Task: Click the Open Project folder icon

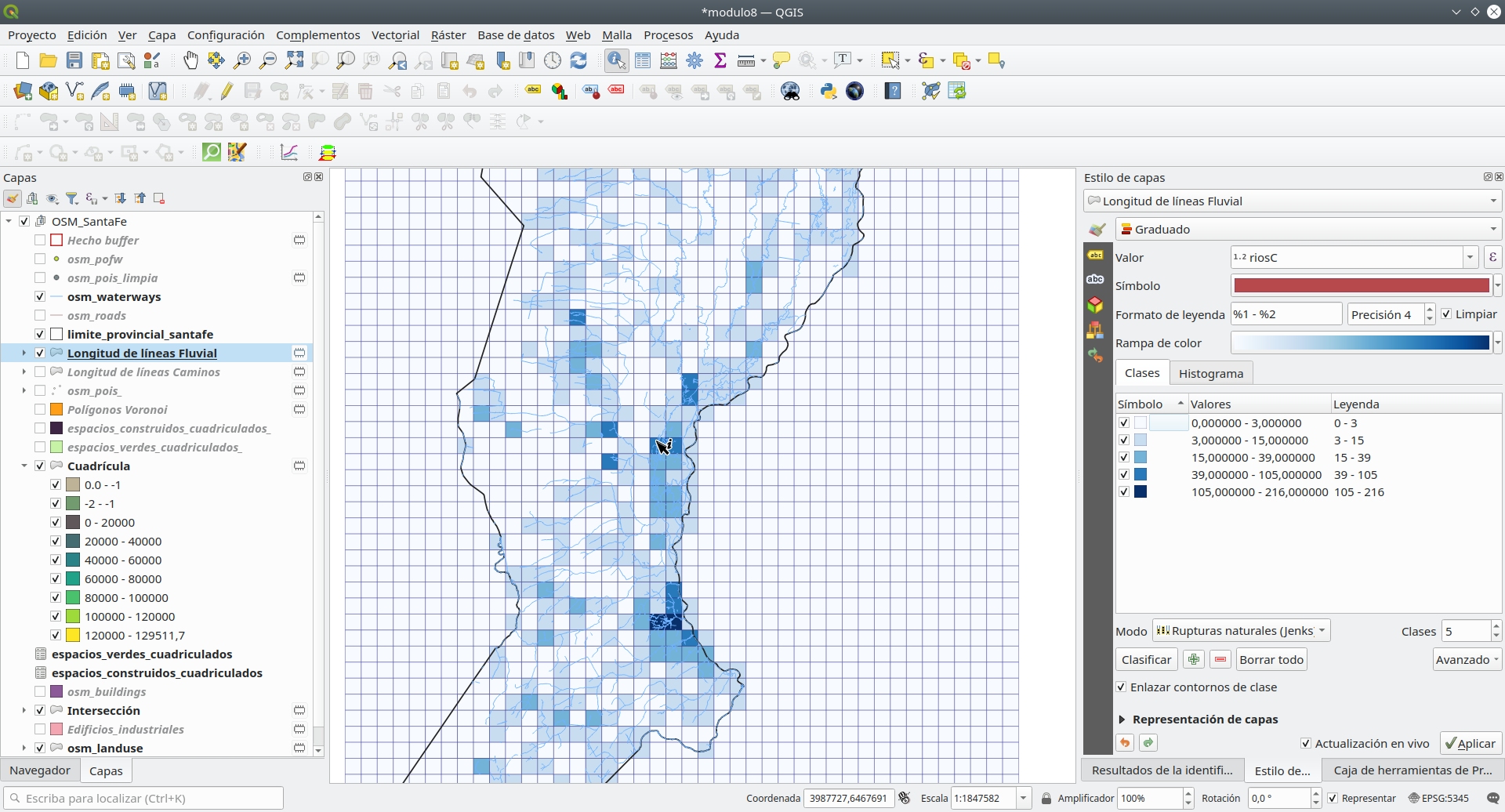Action: 49,60
